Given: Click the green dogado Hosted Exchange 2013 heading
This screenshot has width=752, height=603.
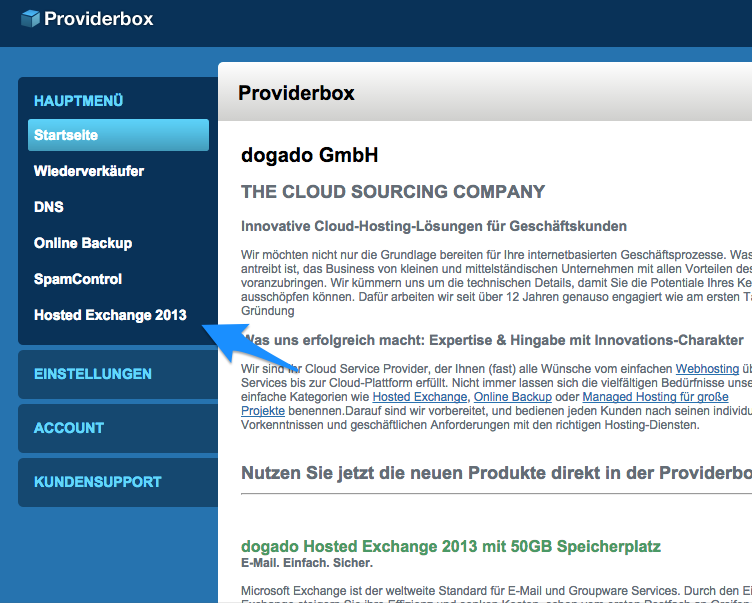Looking at the screenshot, I should [x=450, y=546].
